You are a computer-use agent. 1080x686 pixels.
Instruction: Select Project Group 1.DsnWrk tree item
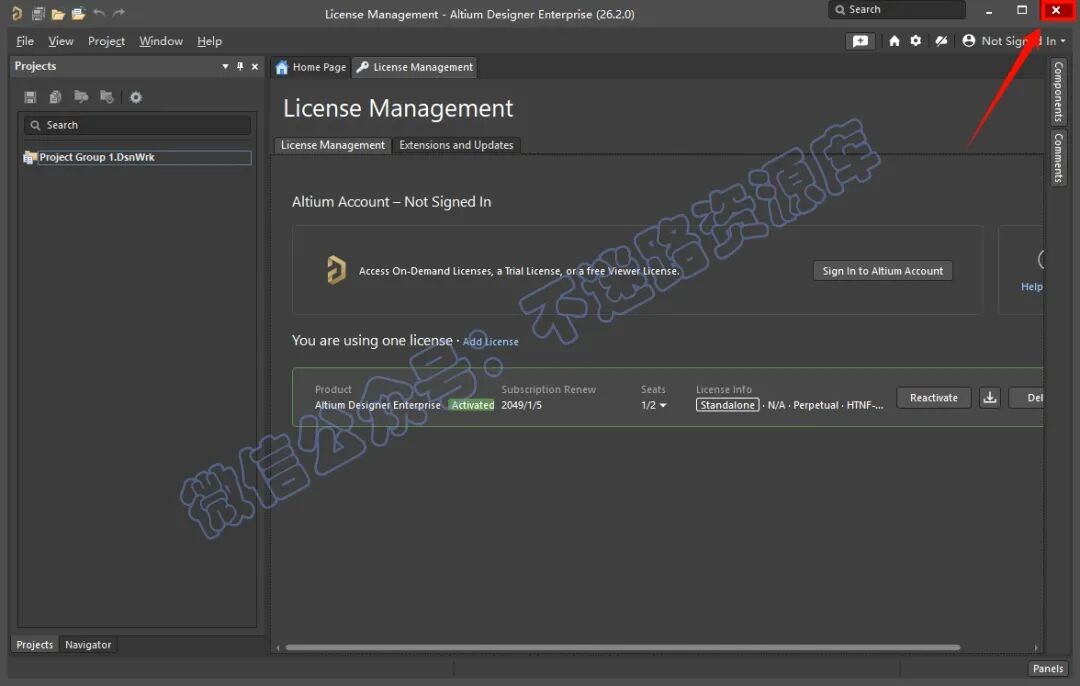pos(137,158)
